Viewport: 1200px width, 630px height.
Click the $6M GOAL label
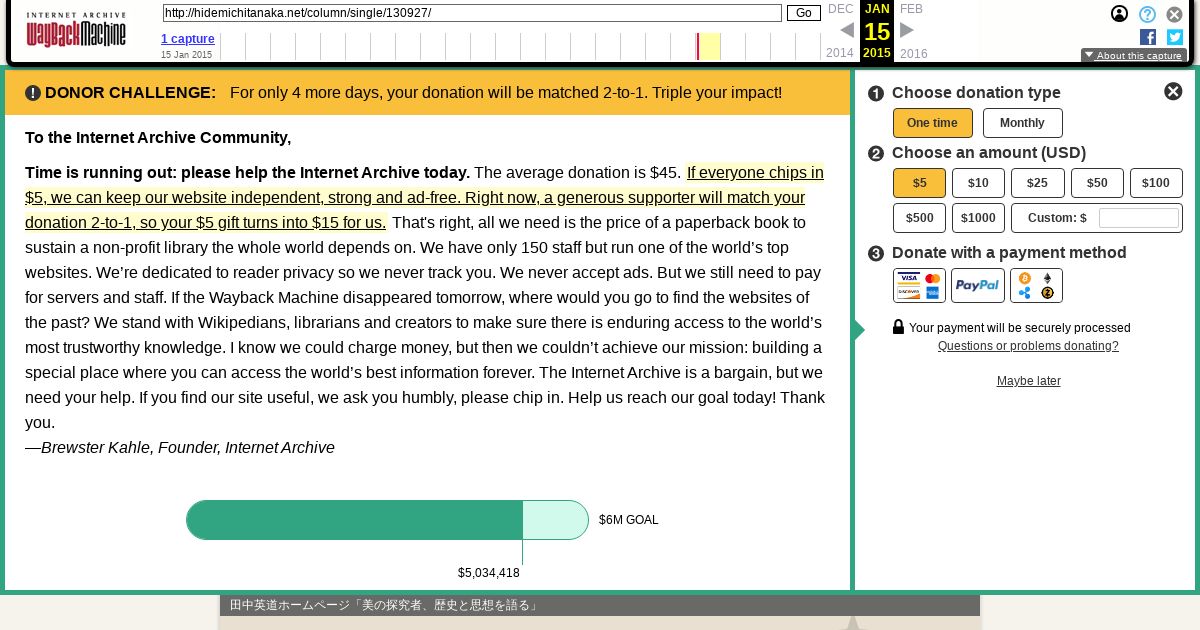pyautogui.click(x=629, y=520)
